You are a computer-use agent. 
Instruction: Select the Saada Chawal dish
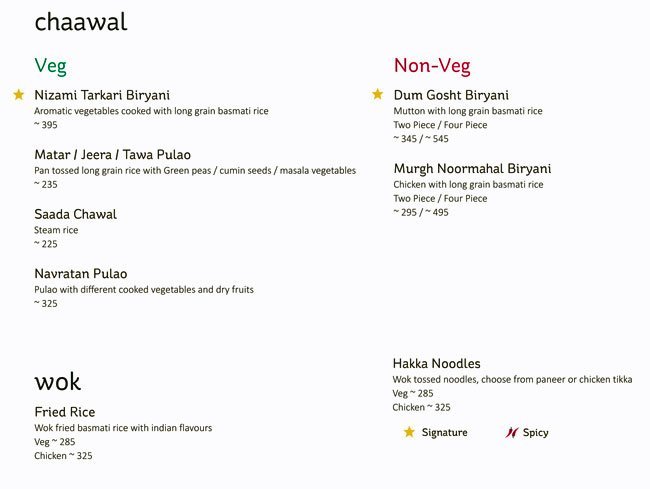coord(75,214)
